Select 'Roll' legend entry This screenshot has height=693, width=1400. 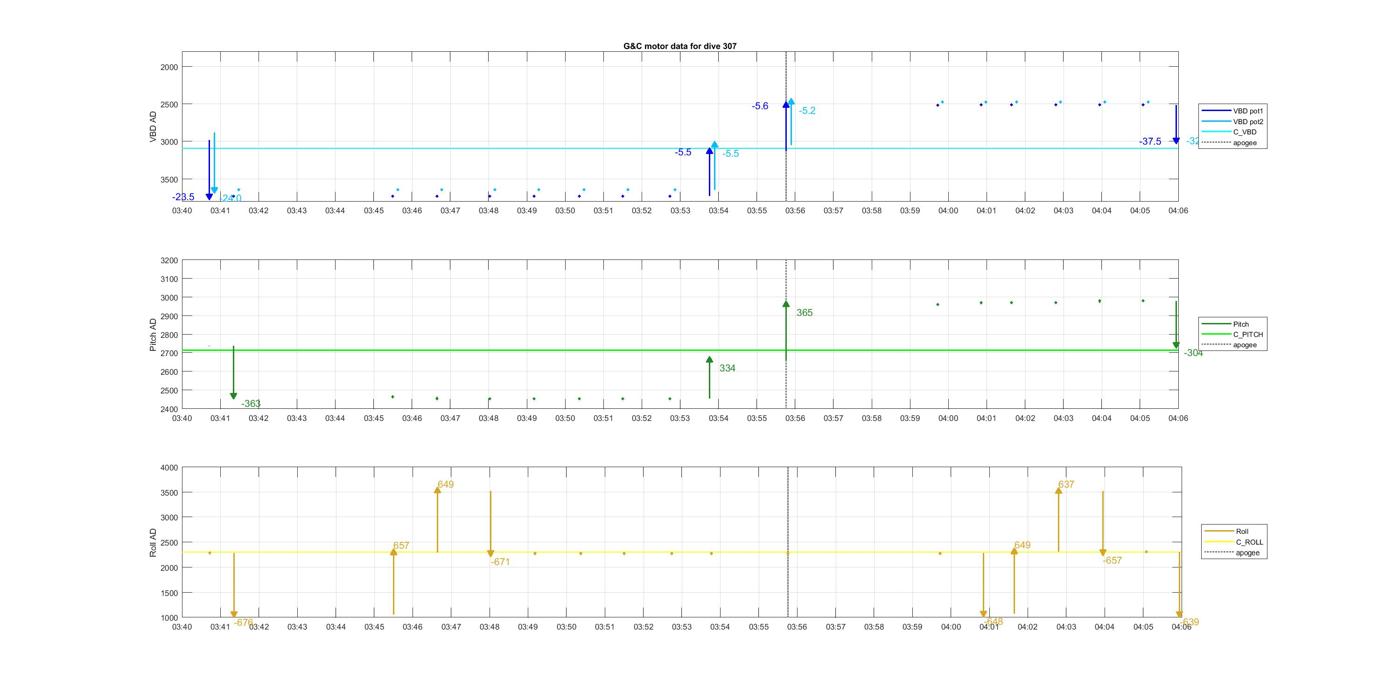pos(1226,531)
